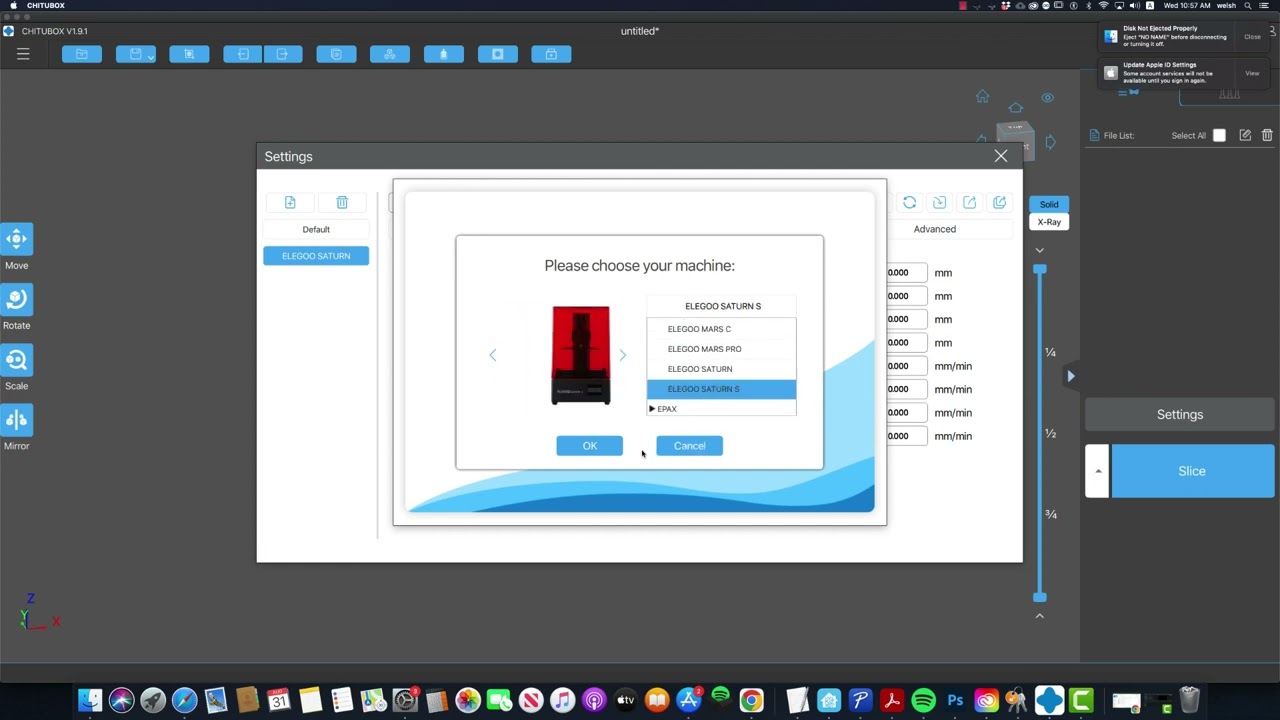Click the square-with-circle toolbar icon
Image resolution: width=1280 pixels, height=720 pixels.
click(498, 54)
